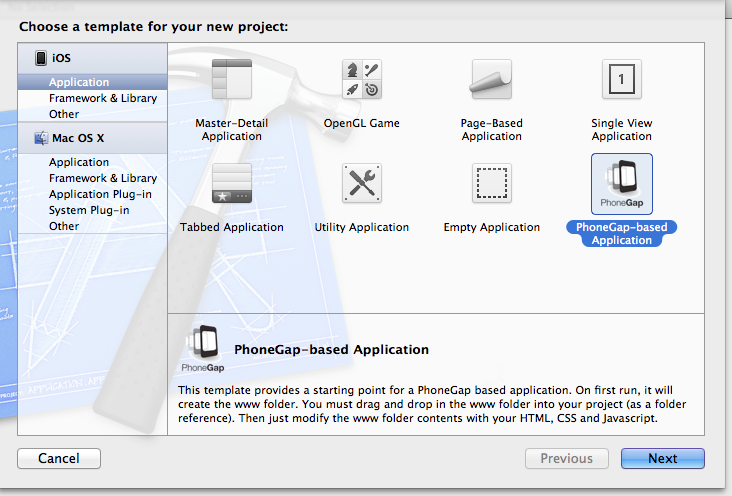This screenshot has height=496, width=732.
Task: Click the 'Page-Based Application' label
Action: pyautogui.click(x=492, y=130)
